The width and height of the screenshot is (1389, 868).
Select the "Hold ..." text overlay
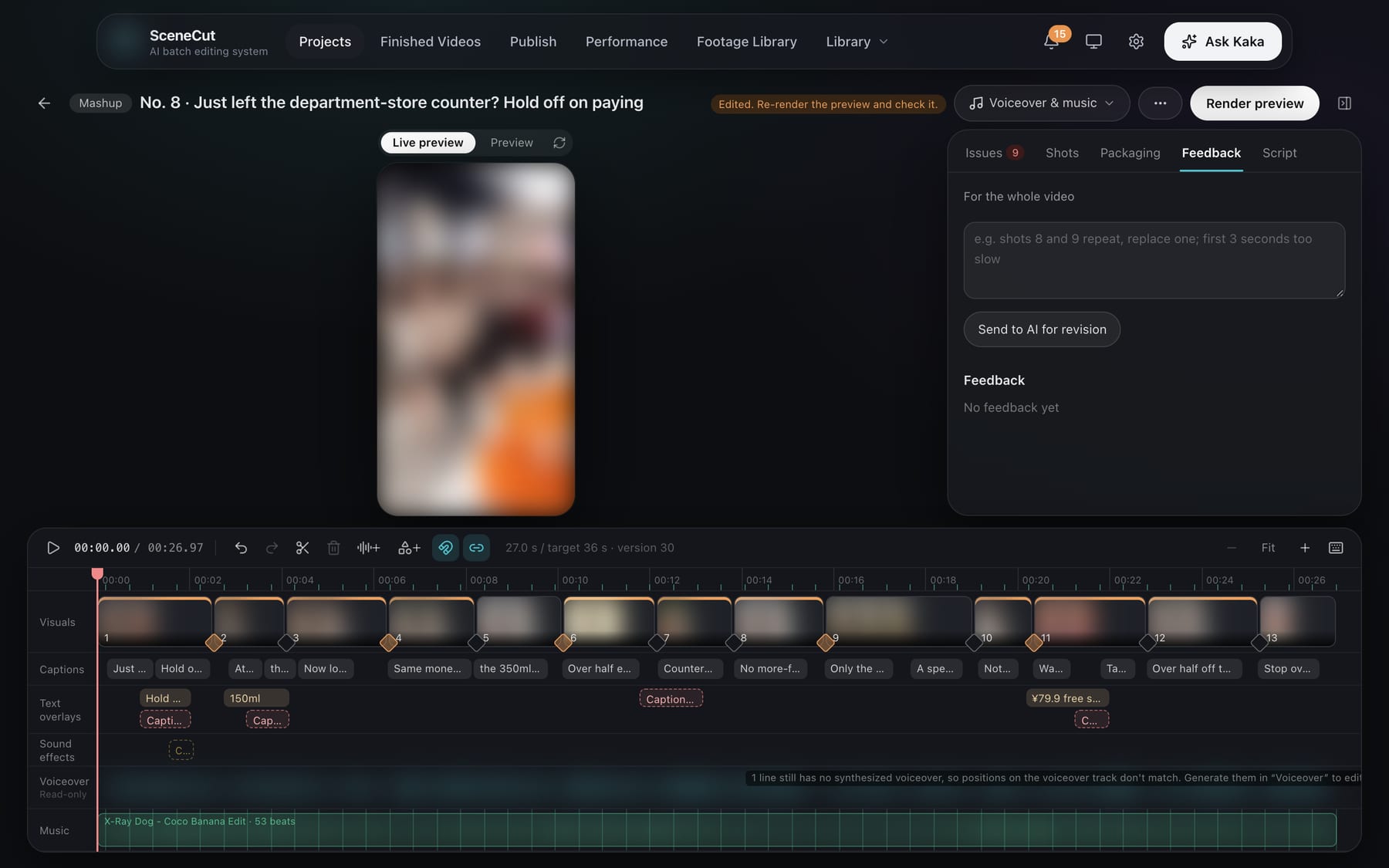[164, 698]
